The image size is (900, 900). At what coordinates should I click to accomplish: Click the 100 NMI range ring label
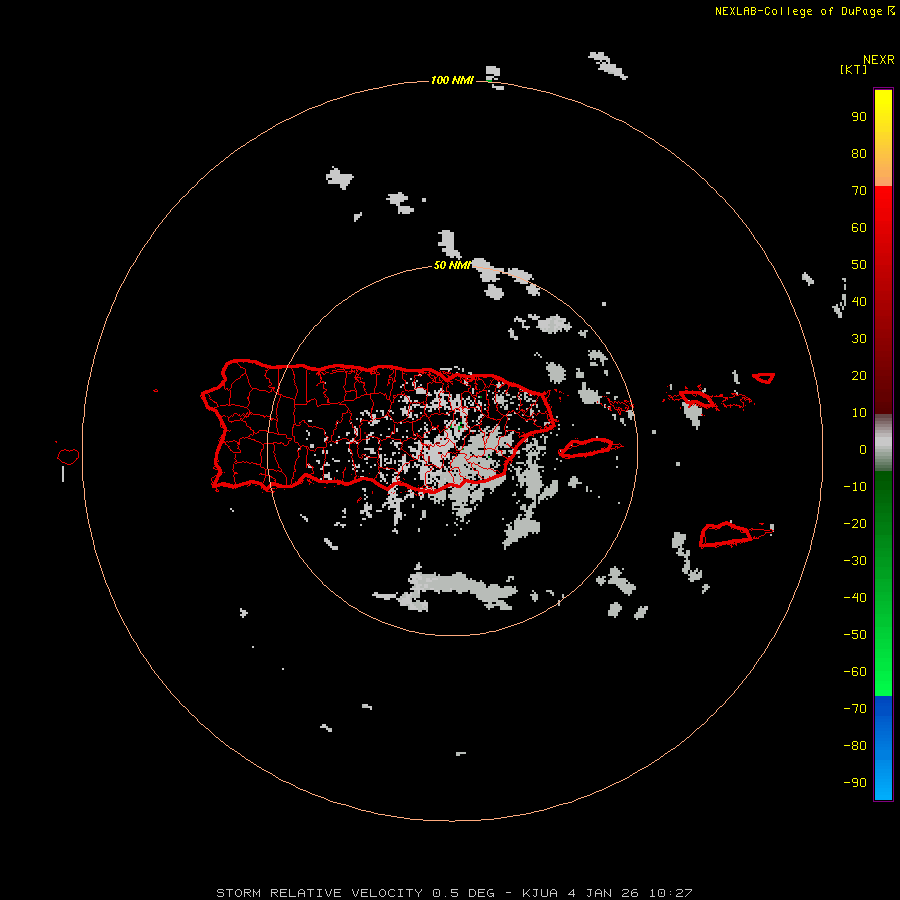coord(452,80)
